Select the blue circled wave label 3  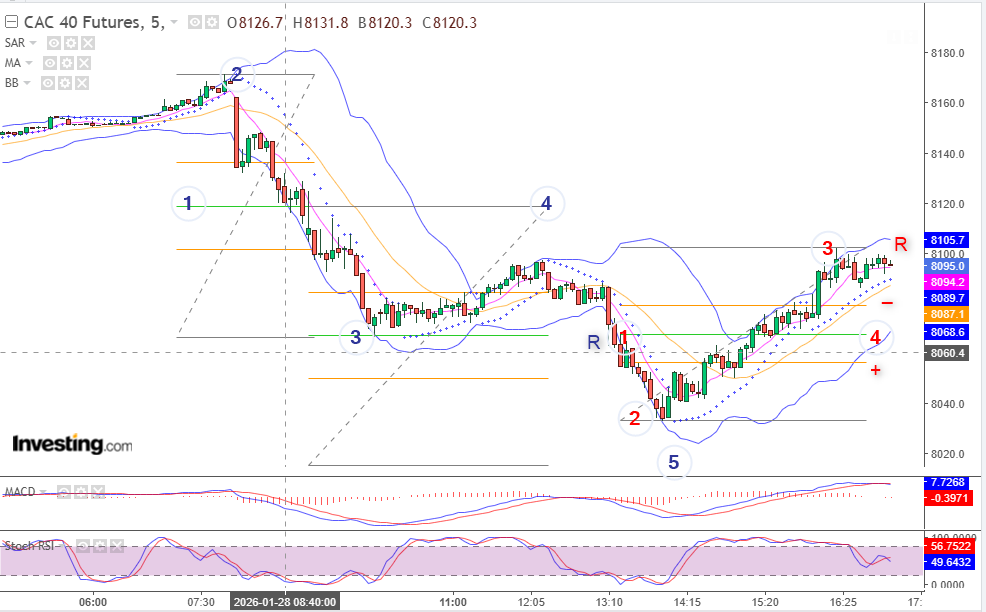(x=356, y=337)
